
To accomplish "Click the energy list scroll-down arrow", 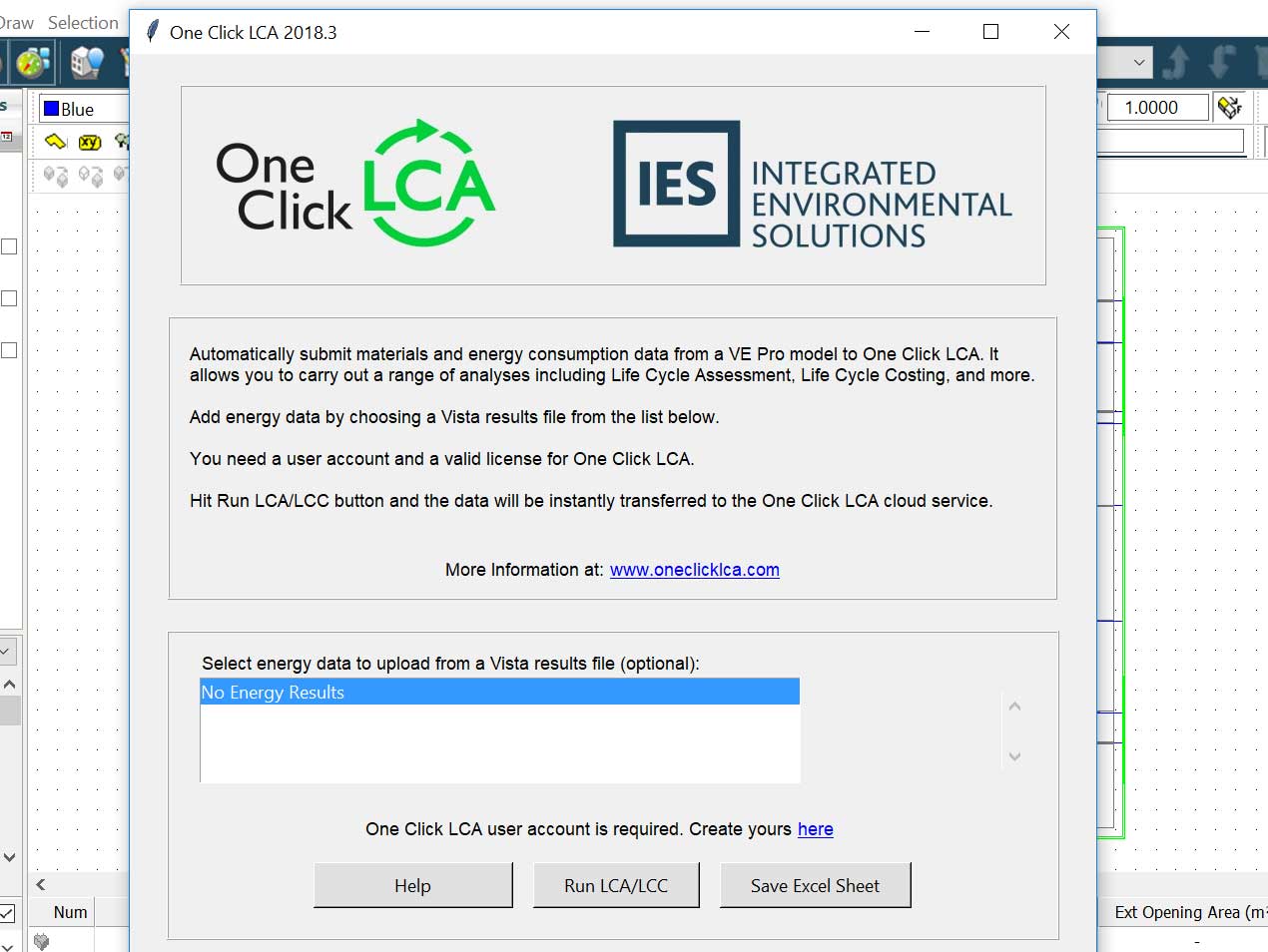I will coord(1014,756).
